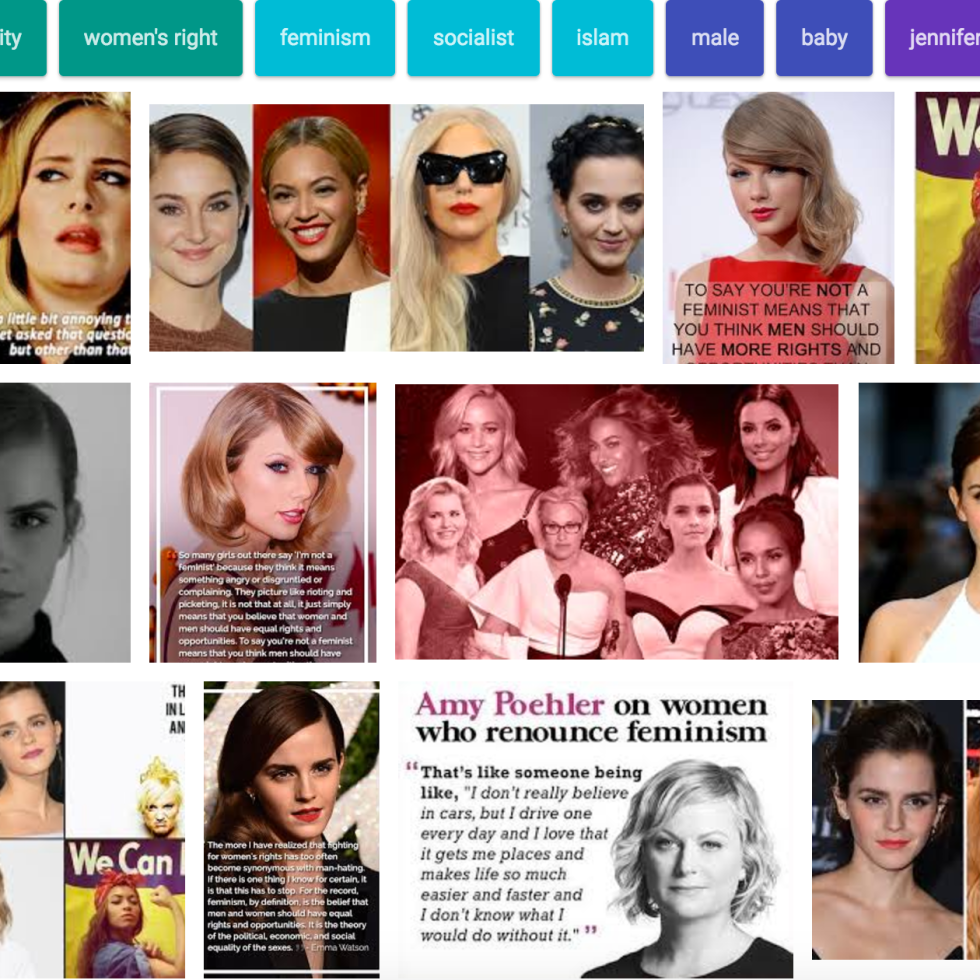This screenshot has height=980, width=980.
Task: Open the "TO SAY YOU'RE NOT A FEMINIST" image
Action: coord(778,228)
